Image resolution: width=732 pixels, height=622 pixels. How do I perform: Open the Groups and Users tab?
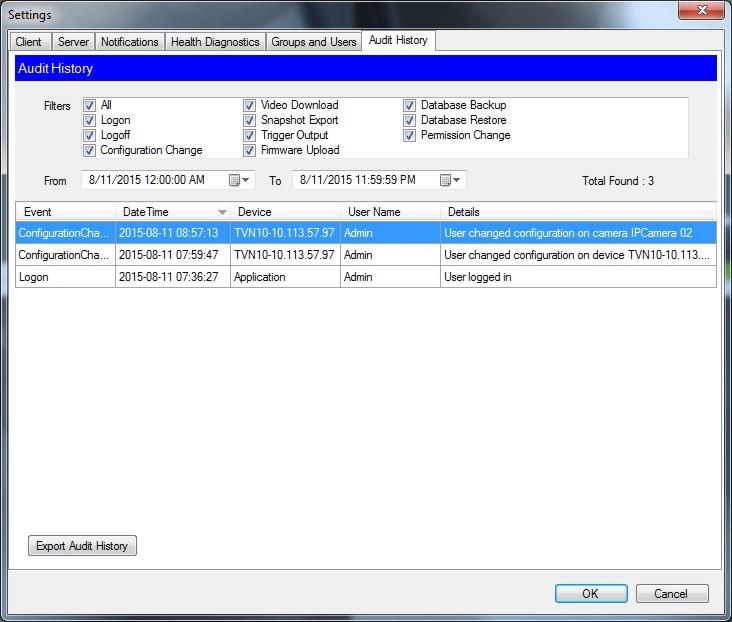pyautogui.click(x=314, y=42)
